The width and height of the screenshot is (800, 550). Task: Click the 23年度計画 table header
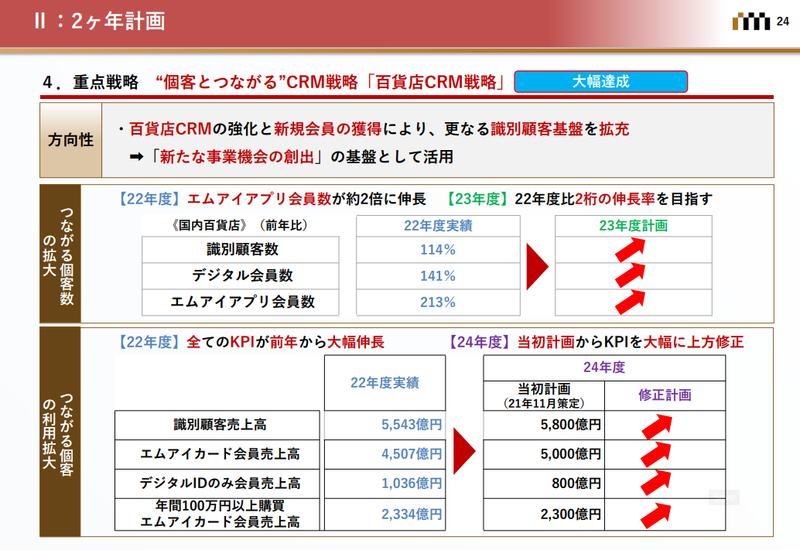click(633, 226)
